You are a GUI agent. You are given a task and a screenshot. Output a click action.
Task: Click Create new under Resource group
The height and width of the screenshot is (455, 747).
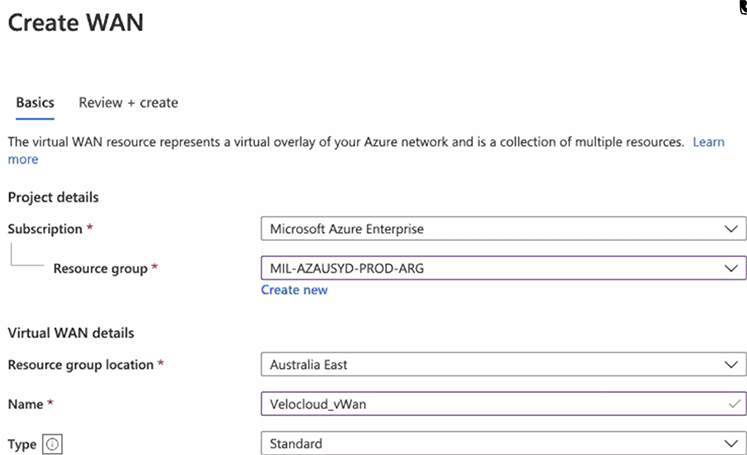(x=294, y=290)
